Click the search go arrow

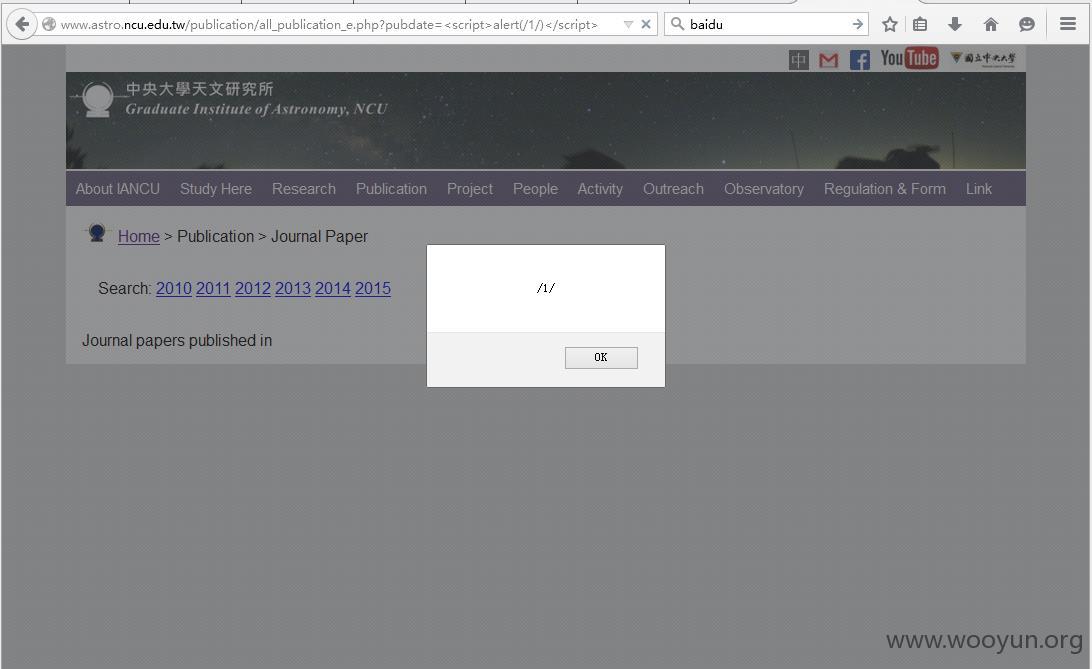coord(857,24)
